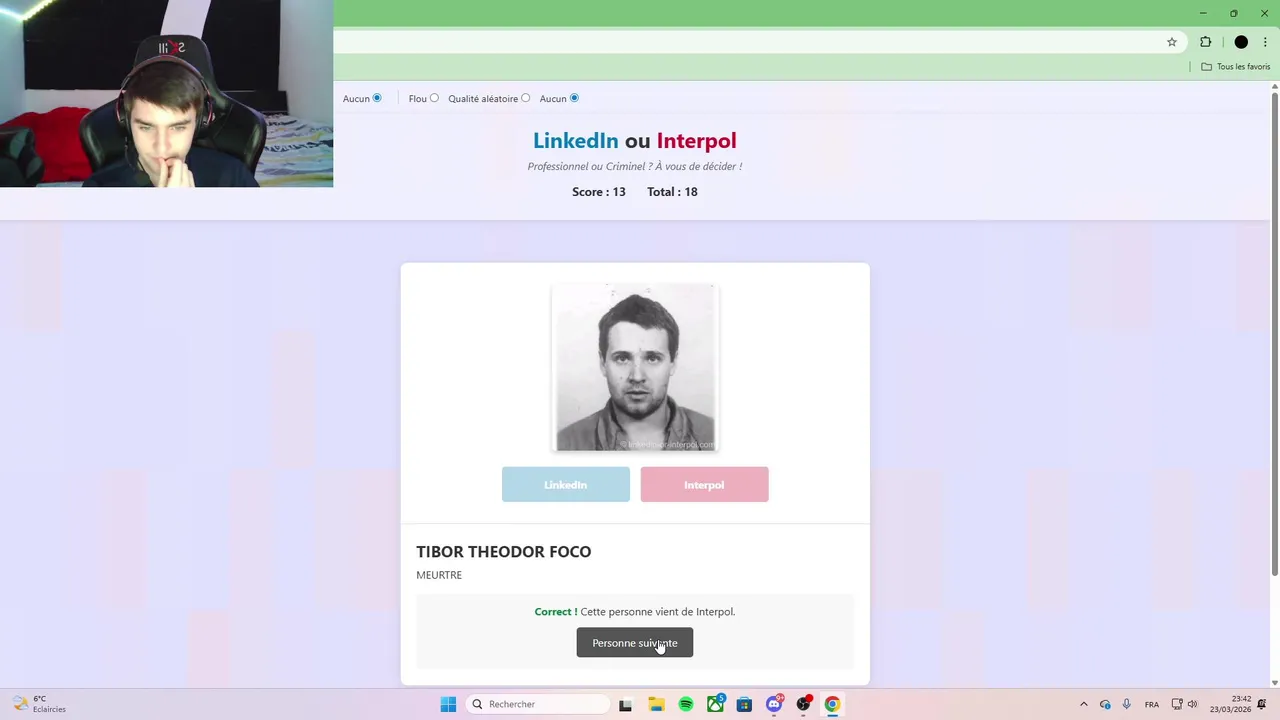
Task: Open Discord from the taskbar
Action: tap(774, 704)
